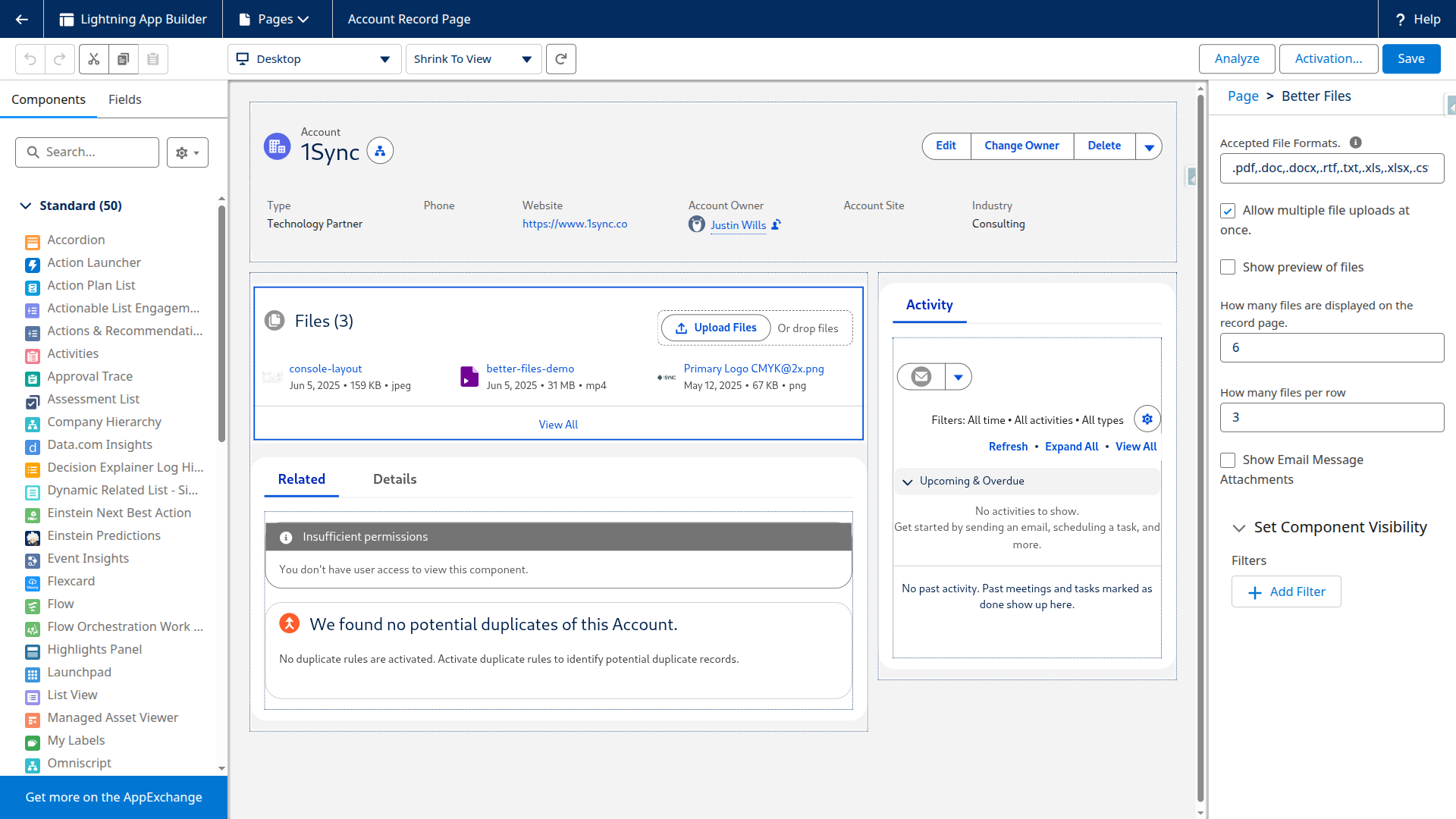Screen dimensions: 1456x819
Task: Open the email composer in the Activity panel
Action: click(920, 376)
